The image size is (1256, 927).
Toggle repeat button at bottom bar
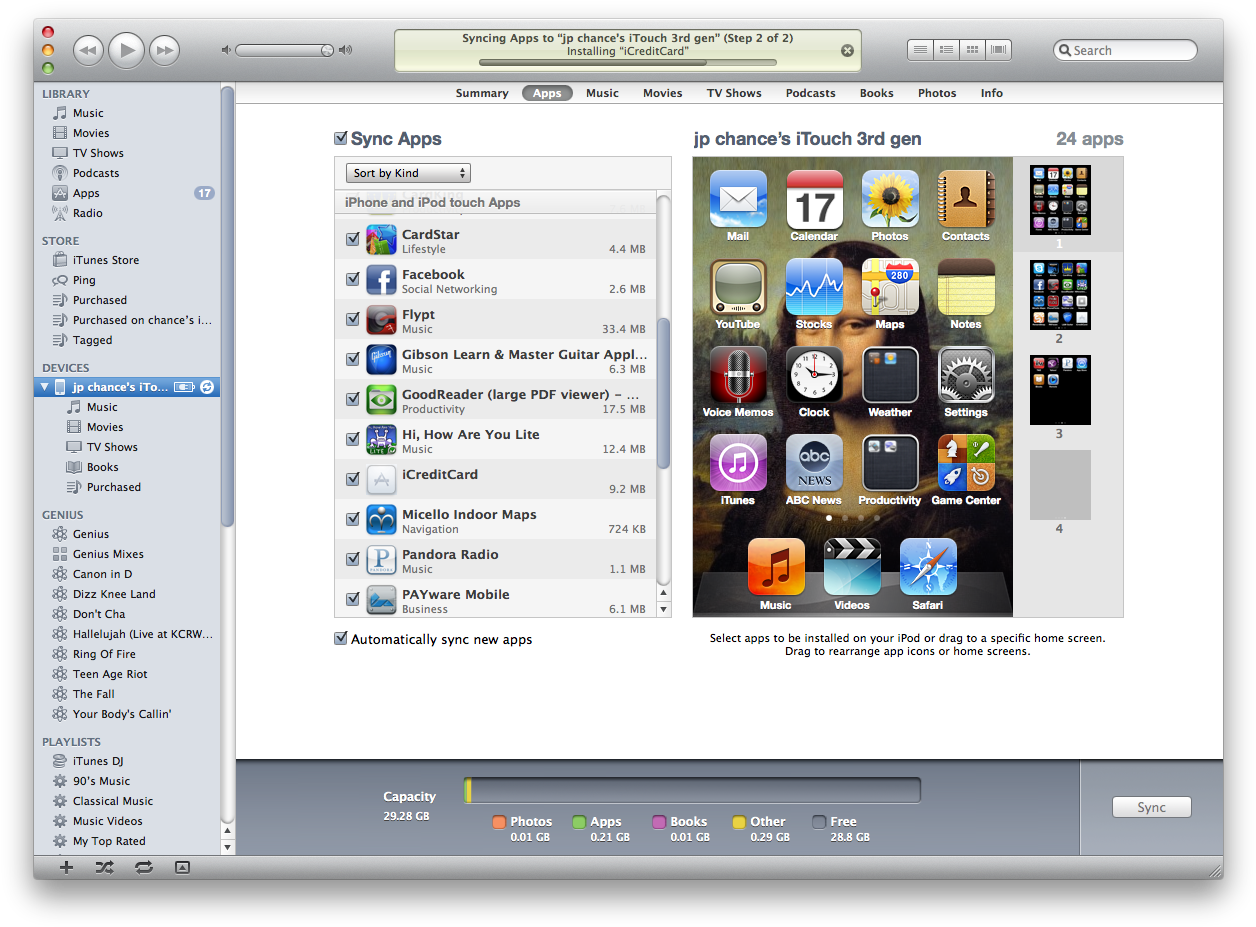pyautogui.click(x=144, y=867)
